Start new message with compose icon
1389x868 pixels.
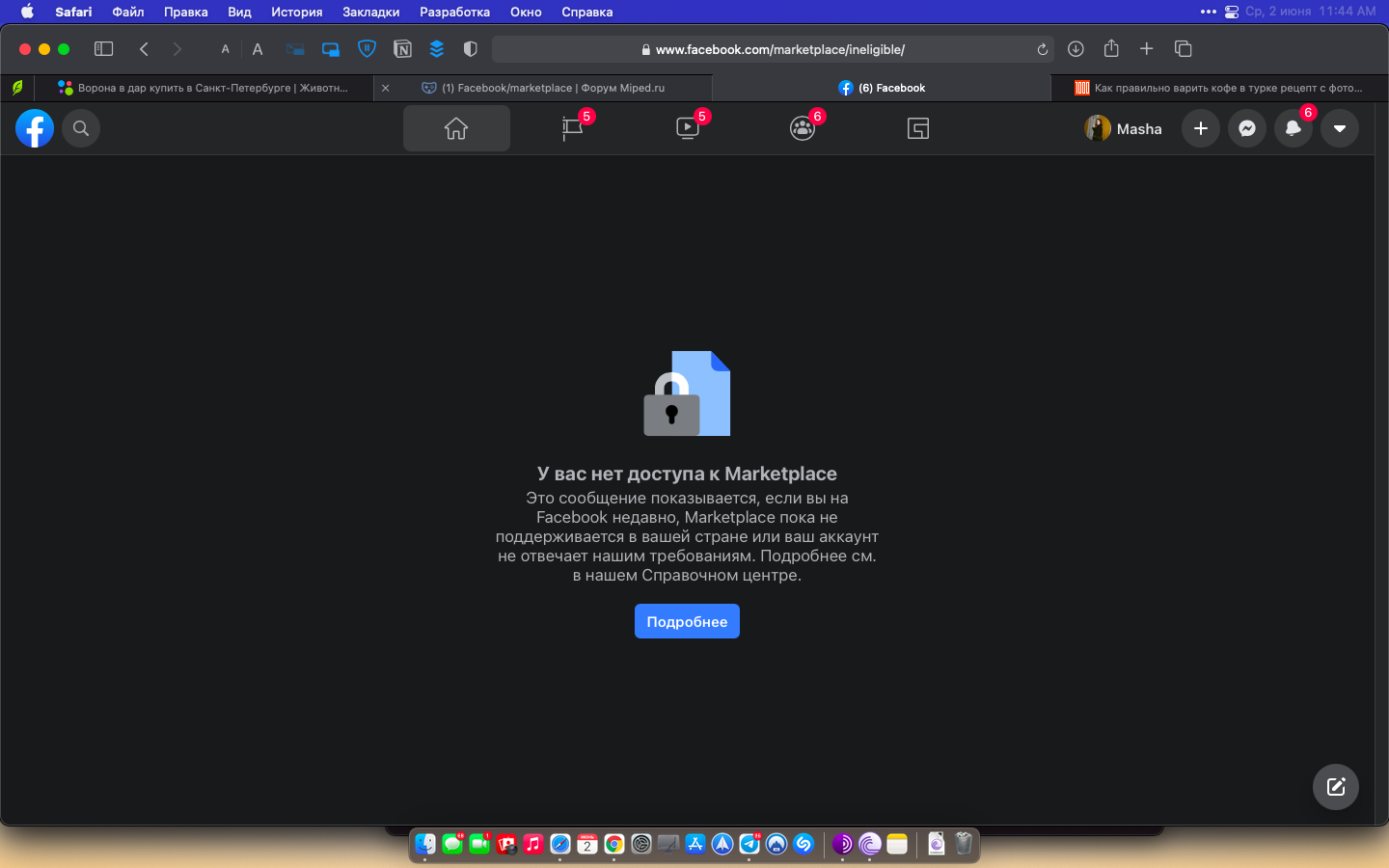click(1336, 787)
